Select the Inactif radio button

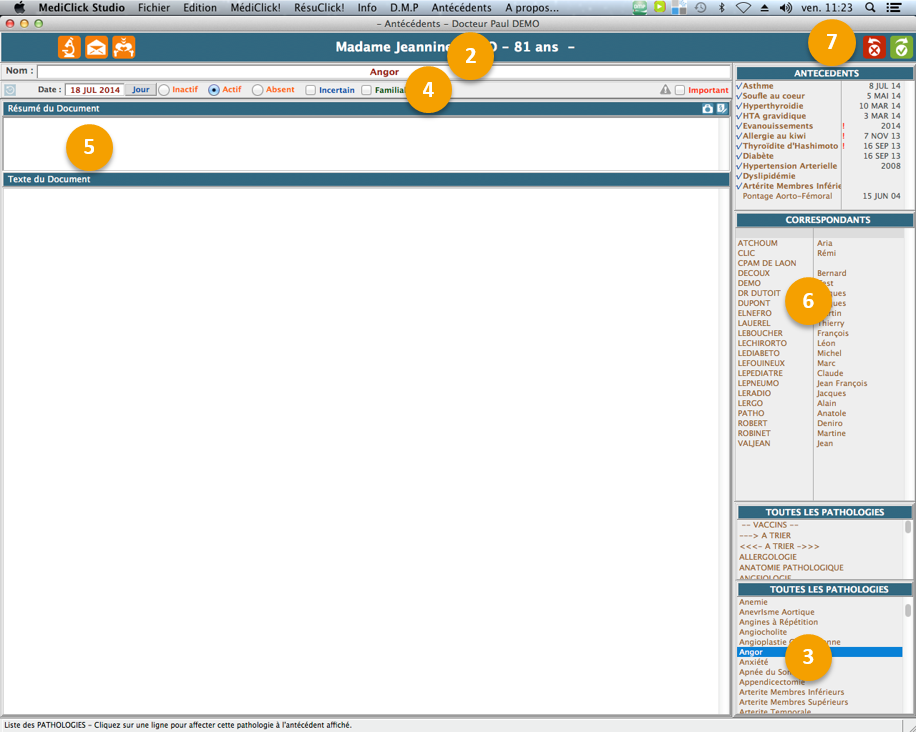164,90
